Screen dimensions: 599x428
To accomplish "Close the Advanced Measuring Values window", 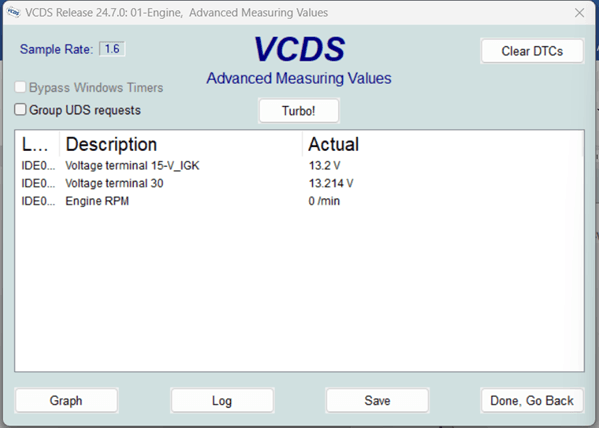I will (579, 13).
